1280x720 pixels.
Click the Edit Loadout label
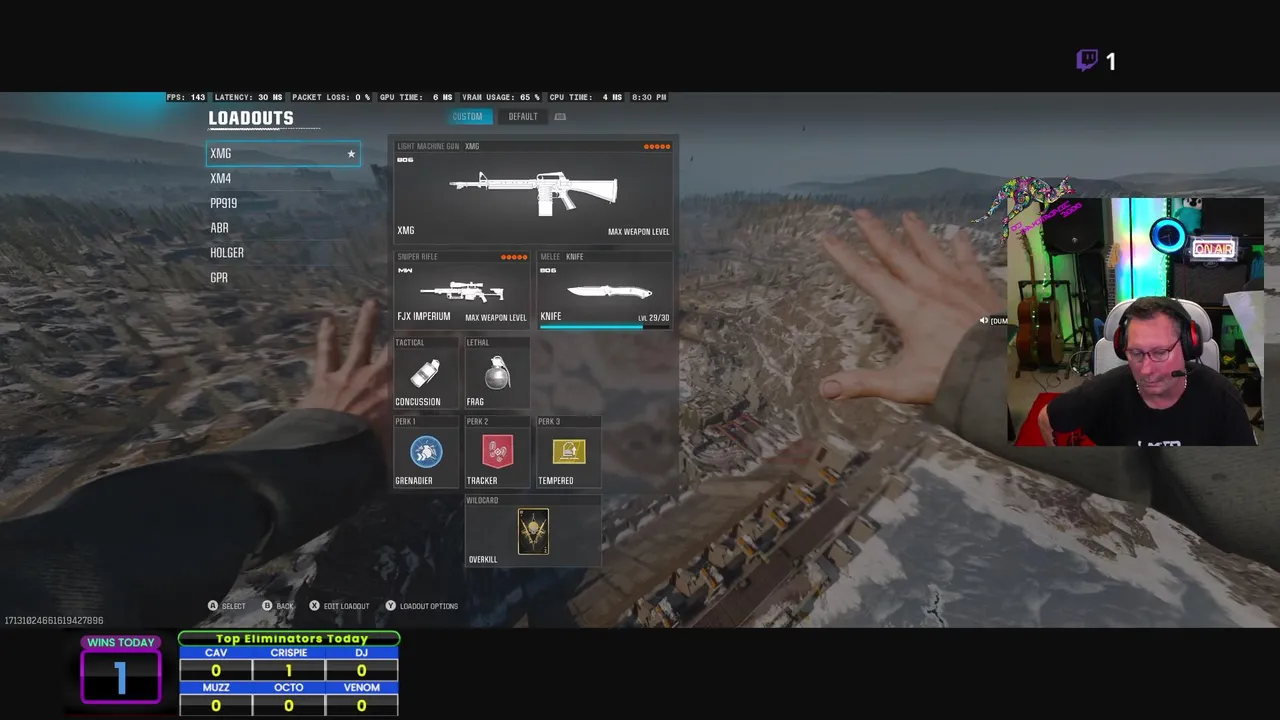click(x=346, y=606)
